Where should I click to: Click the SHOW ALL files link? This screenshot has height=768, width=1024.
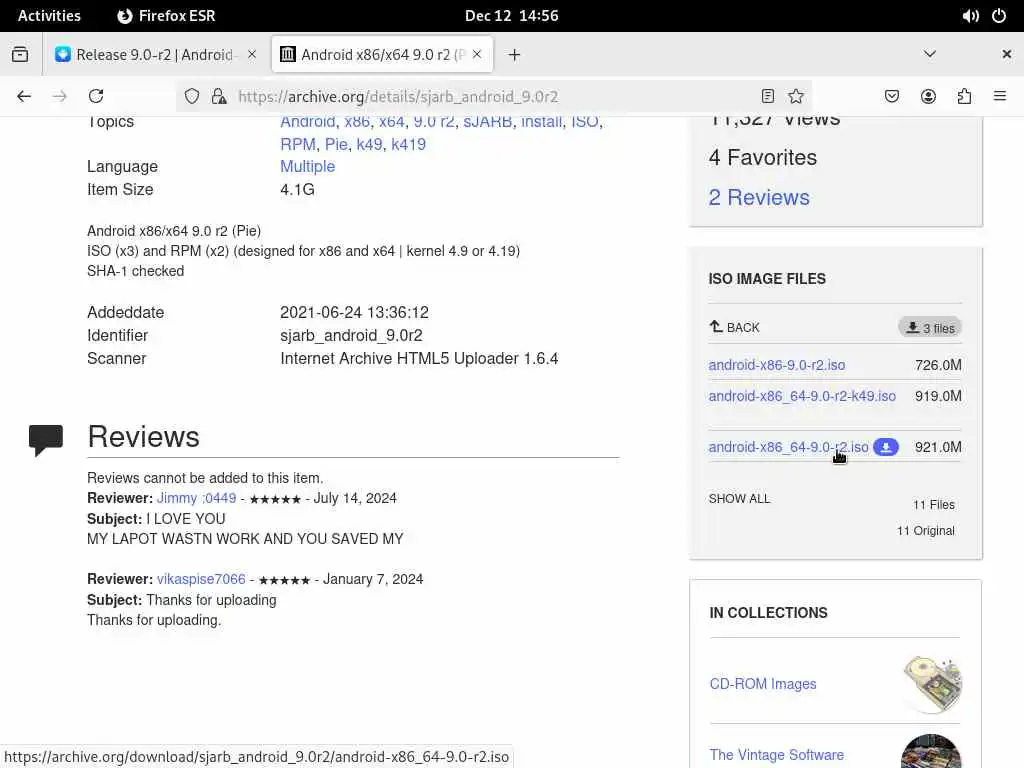739,499
